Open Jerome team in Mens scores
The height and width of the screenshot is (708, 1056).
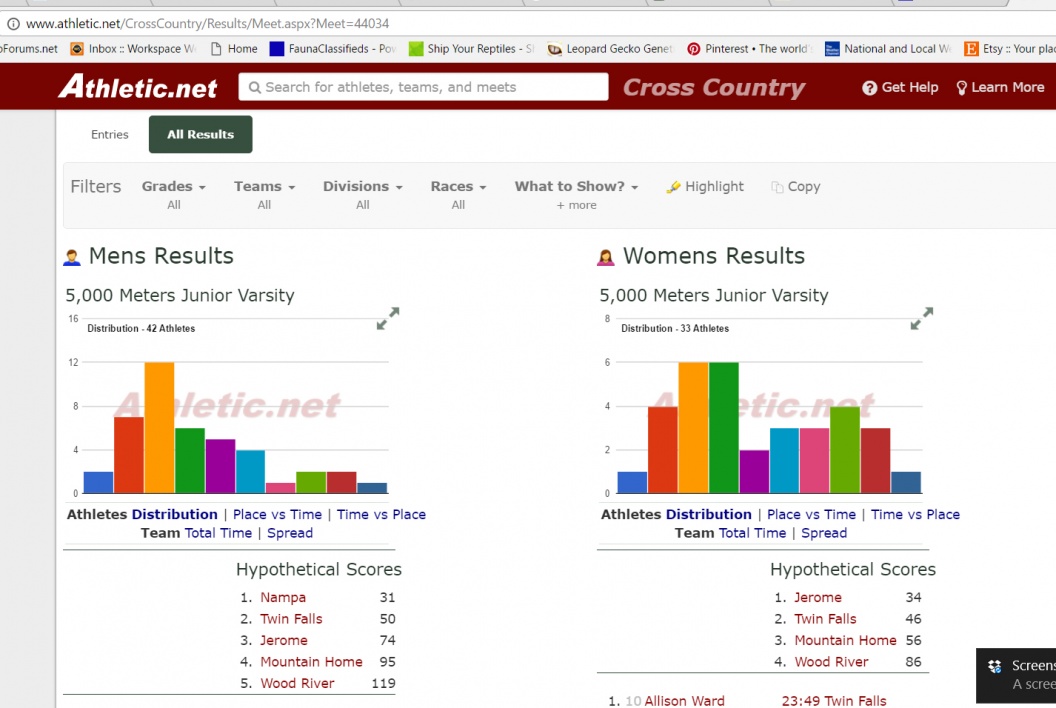[284, 641]
